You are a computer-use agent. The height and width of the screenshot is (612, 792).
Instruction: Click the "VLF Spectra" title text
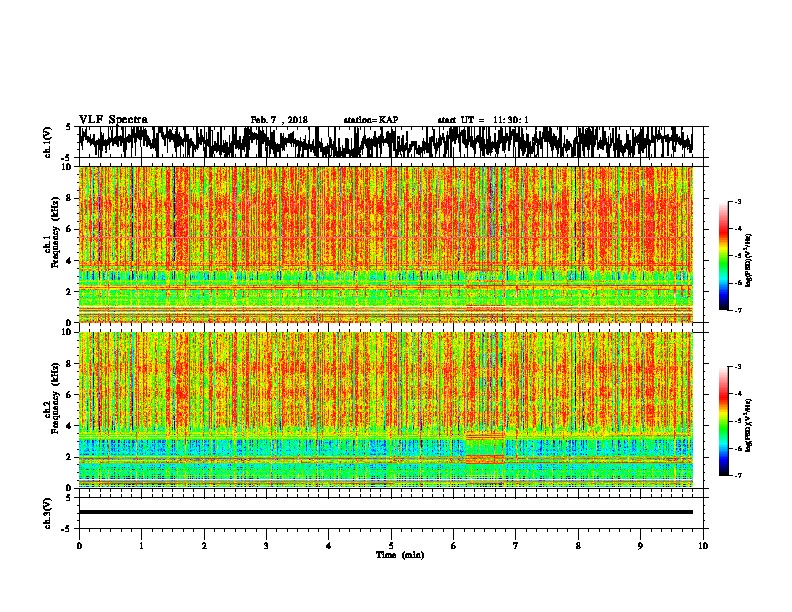113,120
